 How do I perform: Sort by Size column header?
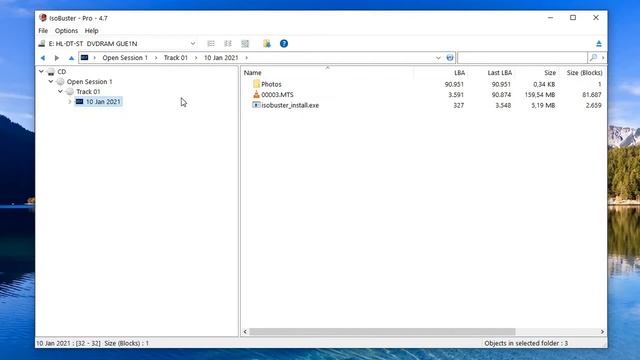coord(550,73)
